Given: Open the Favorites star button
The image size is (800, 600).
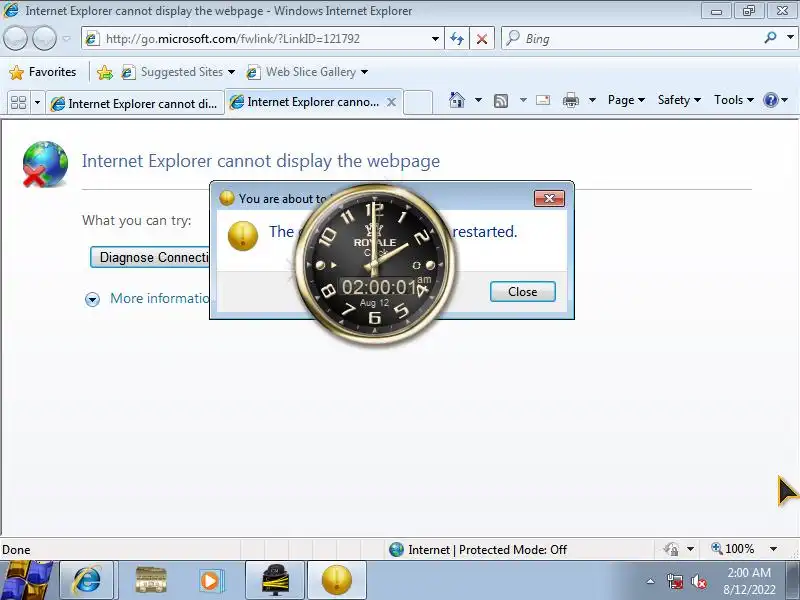Looking at the screenshot, I should click(x=42, y=72).
